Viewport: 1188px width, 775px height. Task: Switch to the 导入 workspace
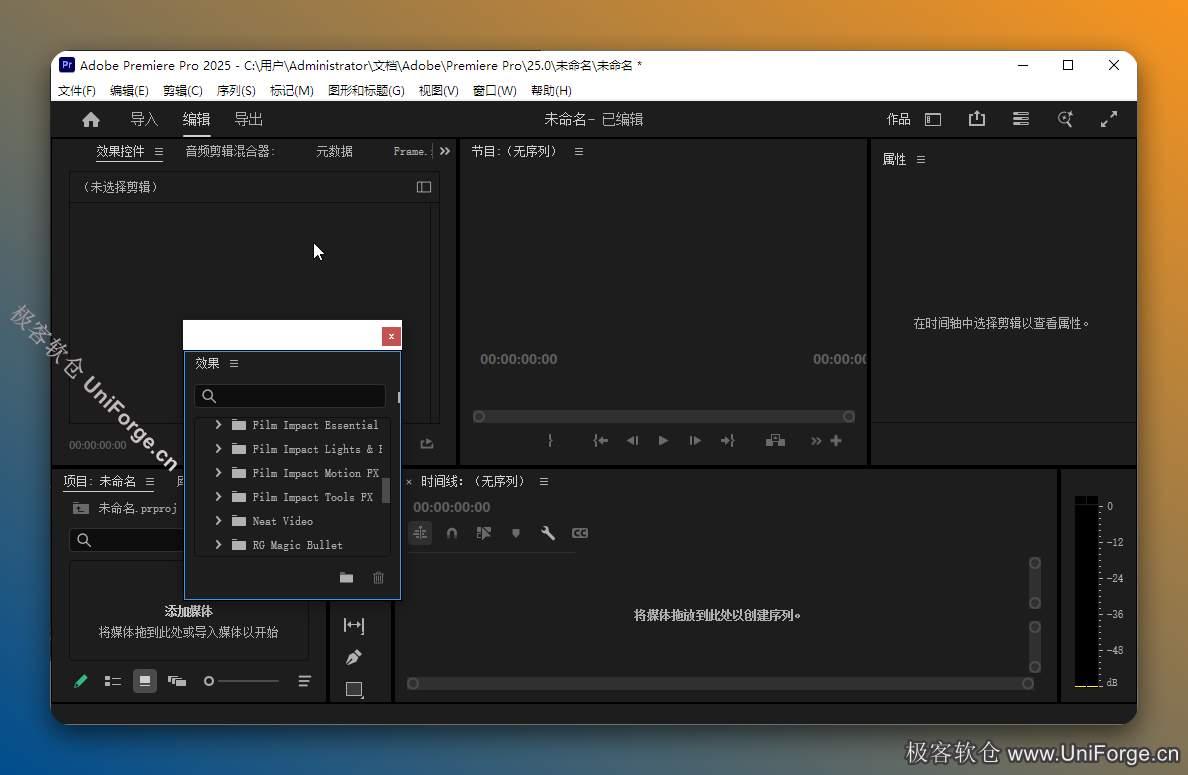(144, 120)
